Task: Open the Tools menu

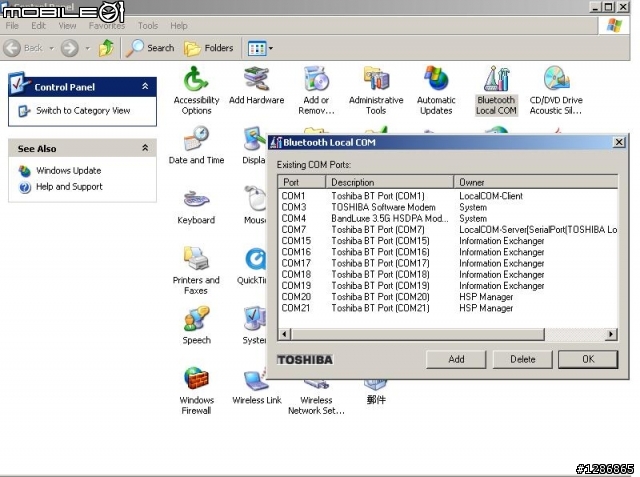Action: tap(148, 26)
